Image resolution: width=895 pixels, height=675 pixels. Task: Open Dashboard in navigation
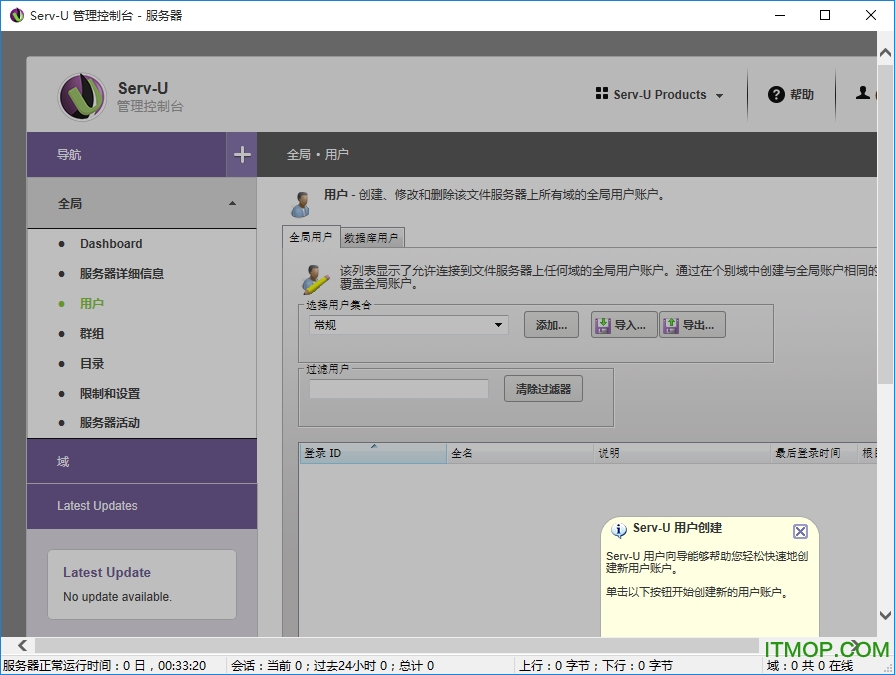pos(111,244)
